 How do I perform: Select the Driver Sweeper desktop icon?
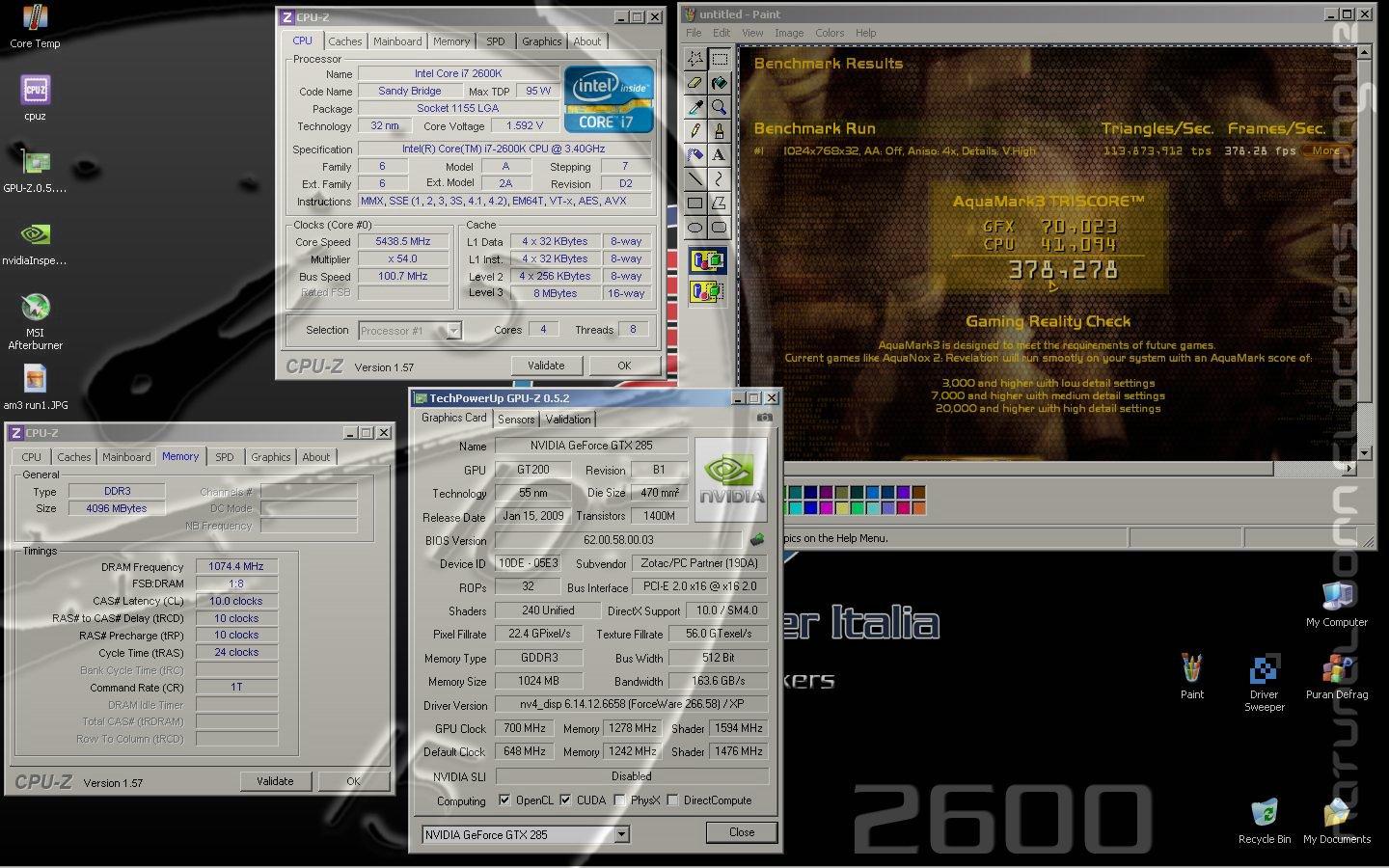click(1264, 683)
